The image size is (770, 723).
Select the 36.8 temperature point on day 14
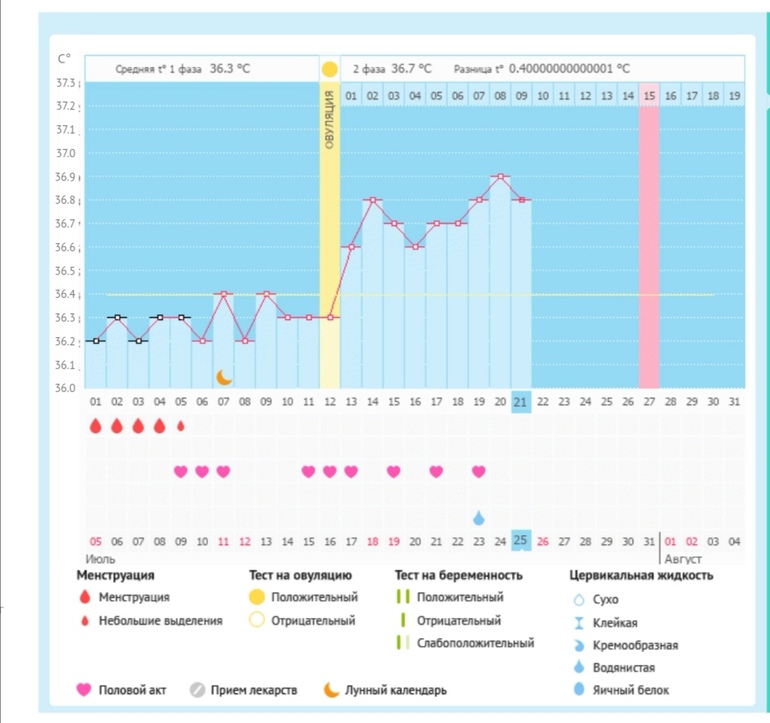coord(372,200)
